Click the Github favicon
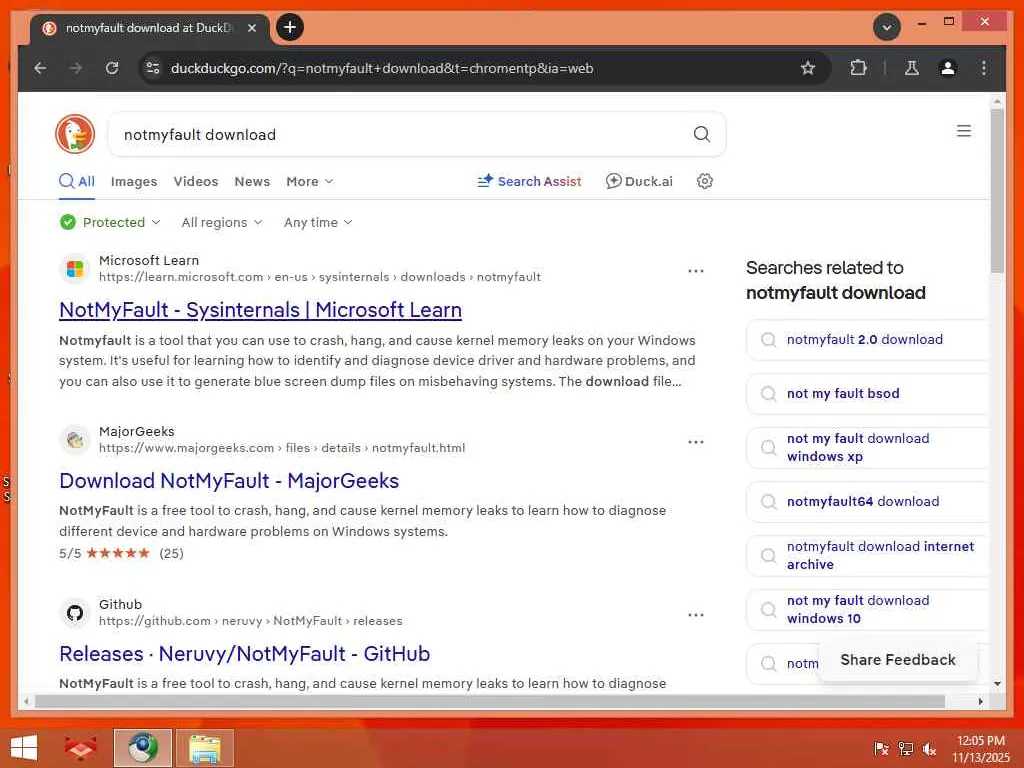Image resolution: width=1024 pixels, height=768 pixels. (x=75, y=613)
